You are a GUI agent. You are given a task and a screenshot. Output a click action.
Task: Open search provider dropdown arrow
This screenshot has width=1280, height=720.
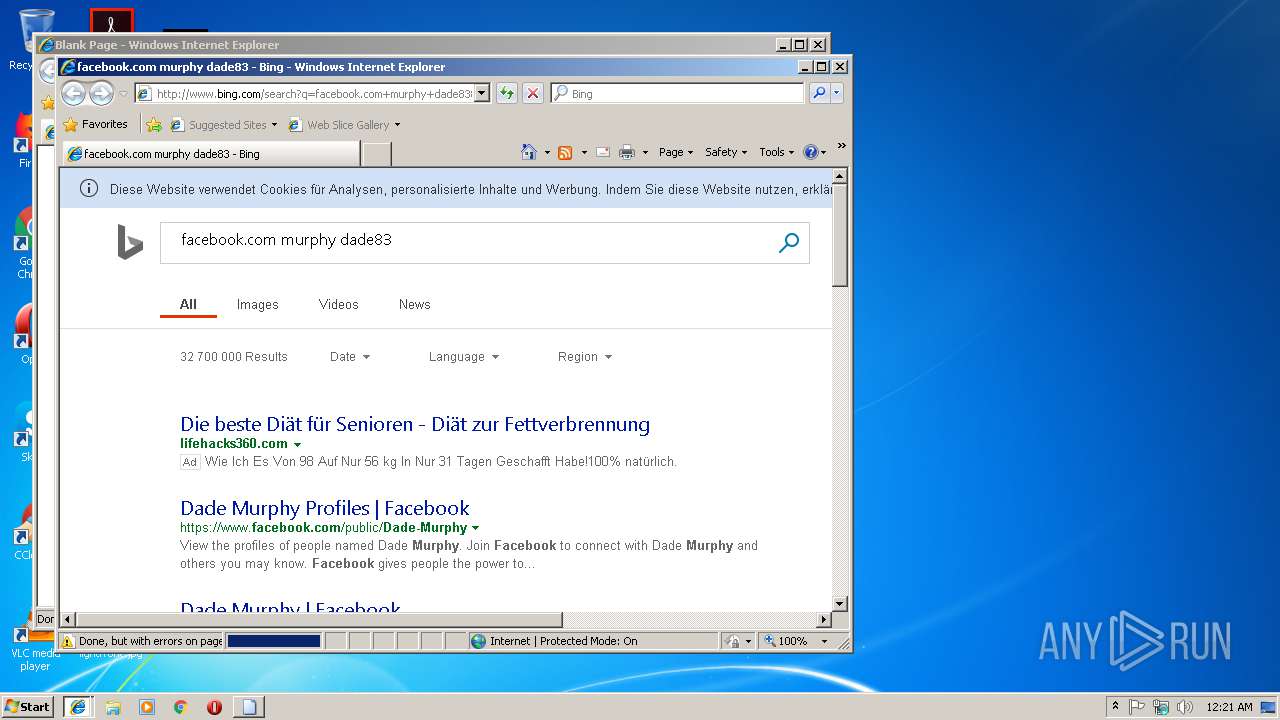837,94
